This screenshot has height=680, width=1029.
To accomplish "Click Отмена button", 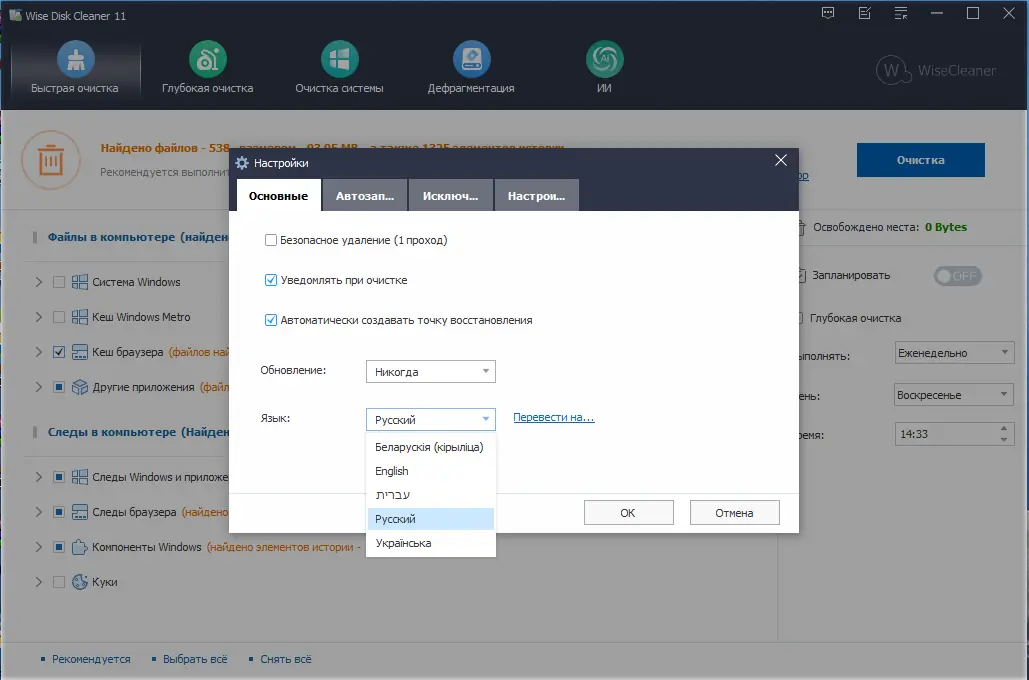I will 734,513.
